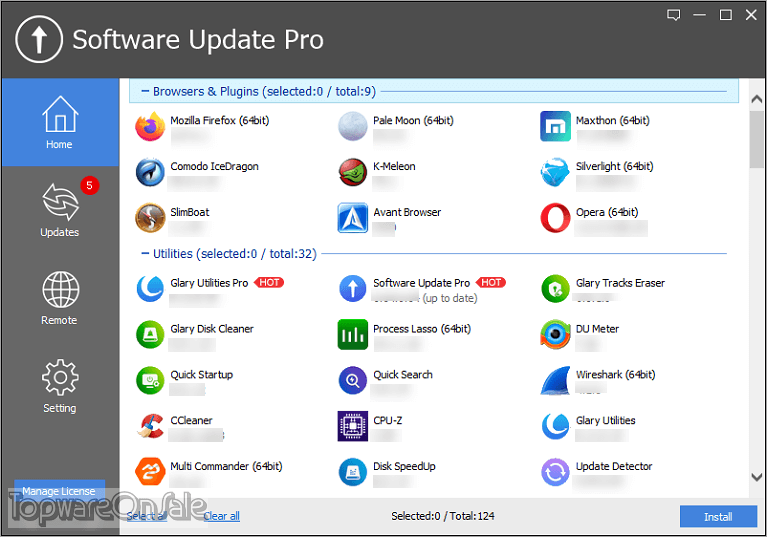Select the Silverlight (64bit) icon
The image size is (767, 537).
[555, 172]
